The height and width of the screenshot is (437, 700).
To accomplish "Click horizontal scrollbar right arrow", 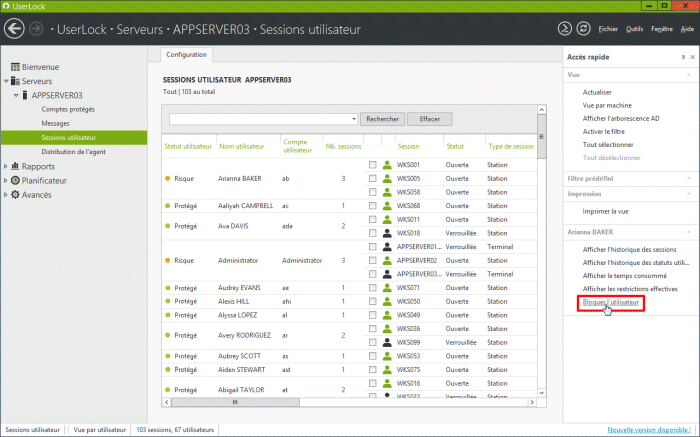I will [x=532, y=402].
